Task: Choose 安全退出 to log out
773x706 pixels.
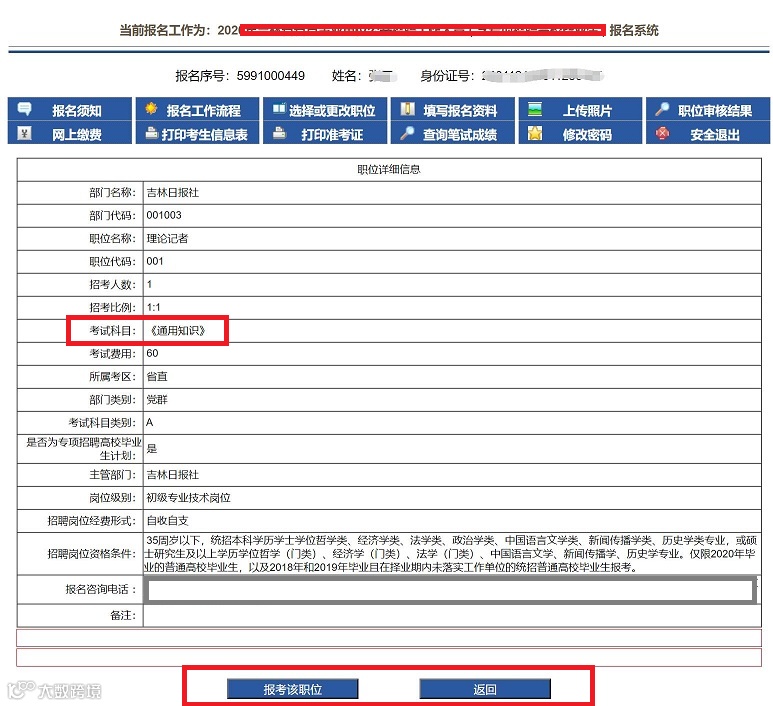Action: click(x=708, y=133)
